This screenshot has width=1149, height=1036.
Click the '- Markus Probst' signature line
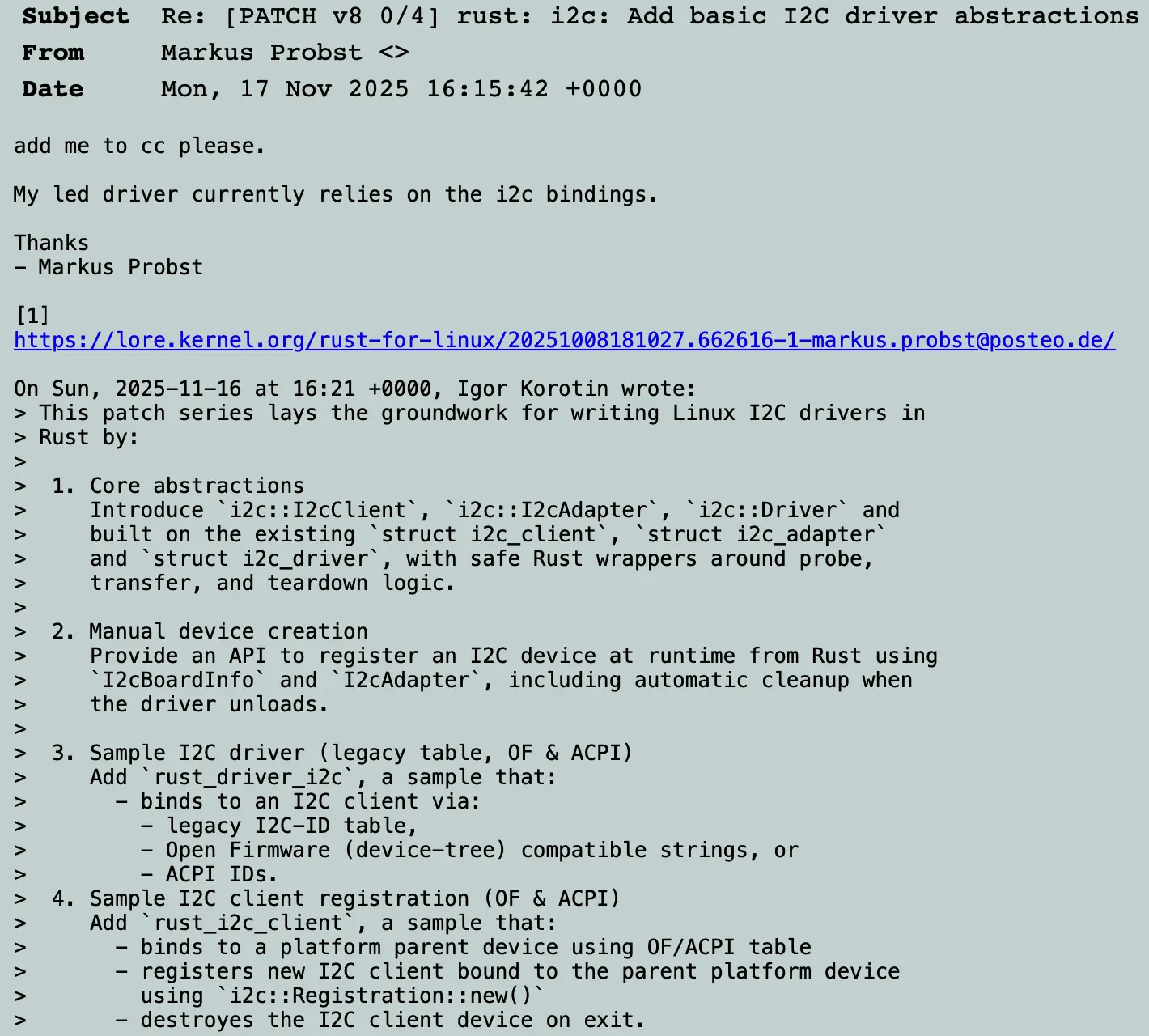point(108,267)
